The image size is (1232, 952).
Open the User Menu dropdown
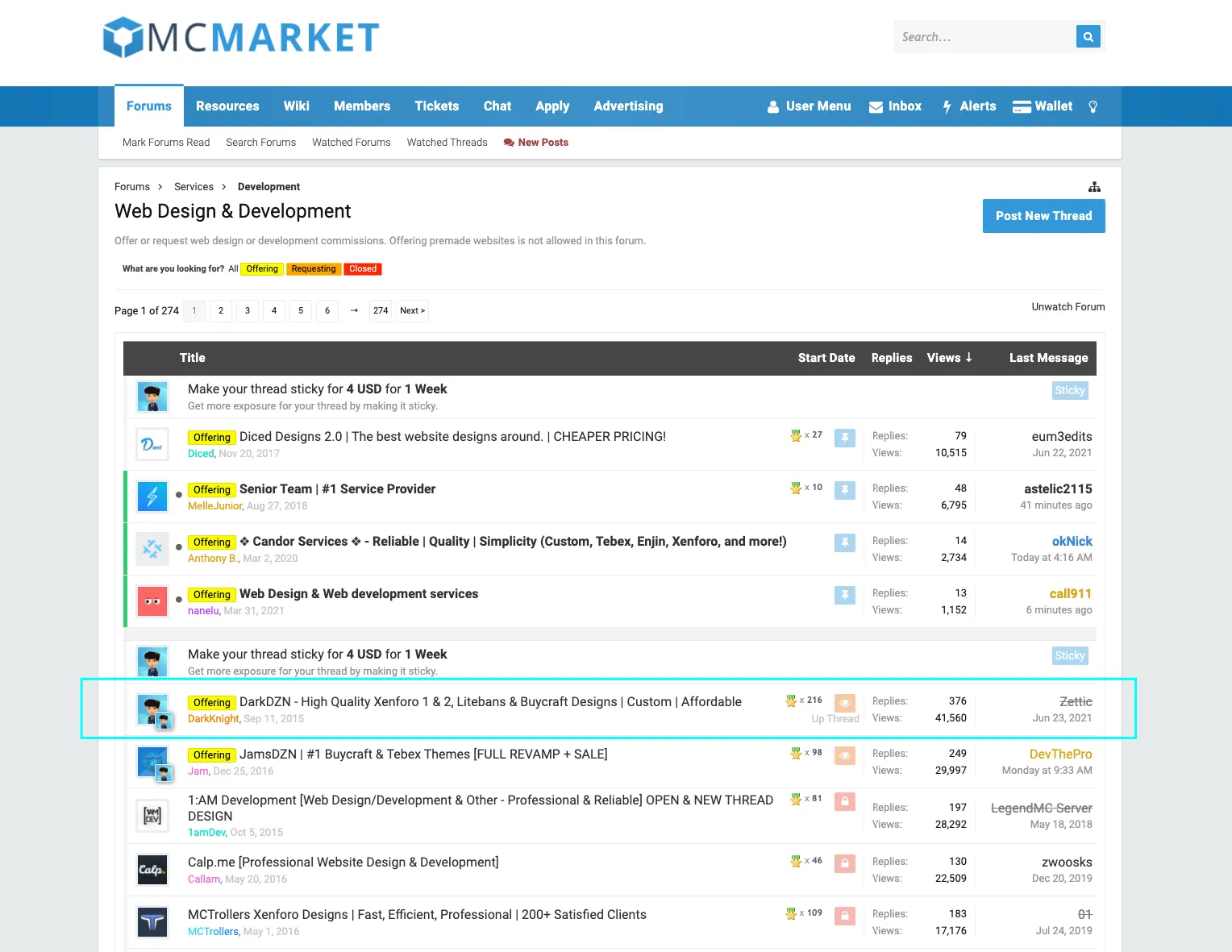pos(809,106)
